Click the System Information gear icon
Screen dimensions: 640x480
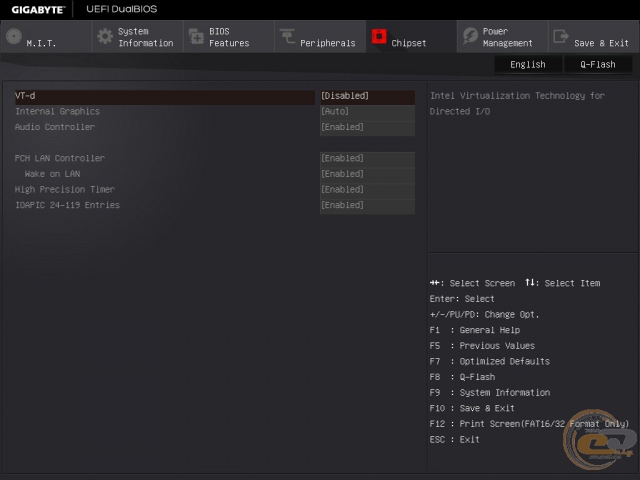click(105, 36)
